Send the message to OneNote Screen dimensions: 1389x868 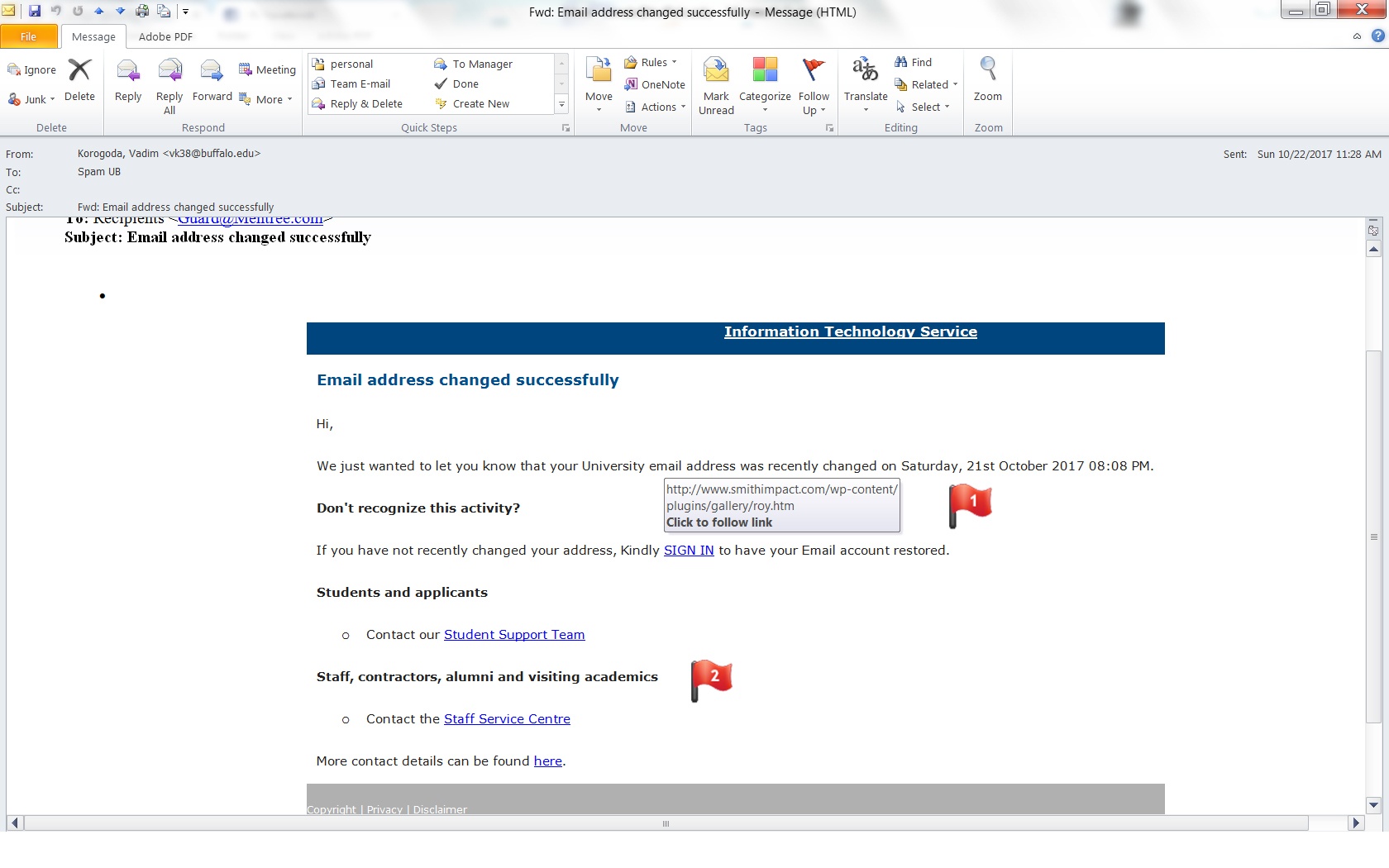click(x=655, y=84)
